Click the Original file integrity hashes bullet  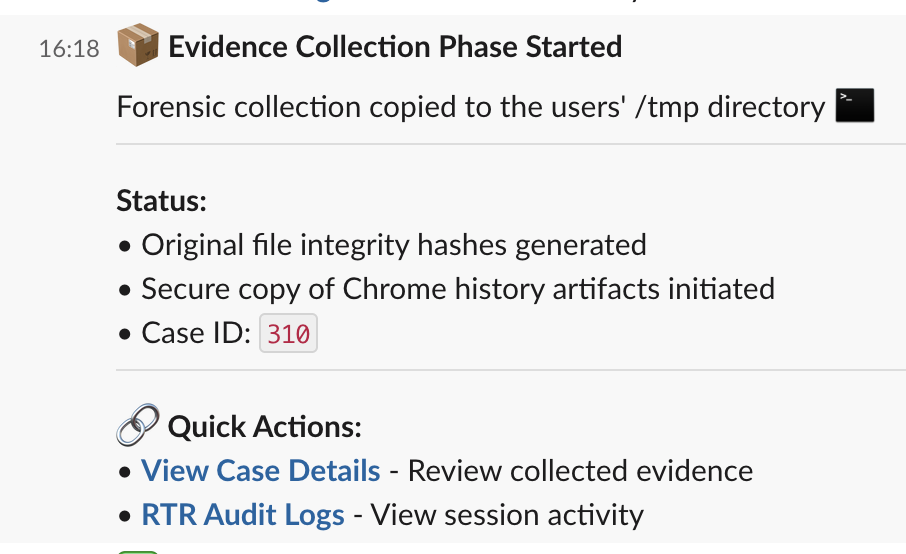[x=394, y=245]
